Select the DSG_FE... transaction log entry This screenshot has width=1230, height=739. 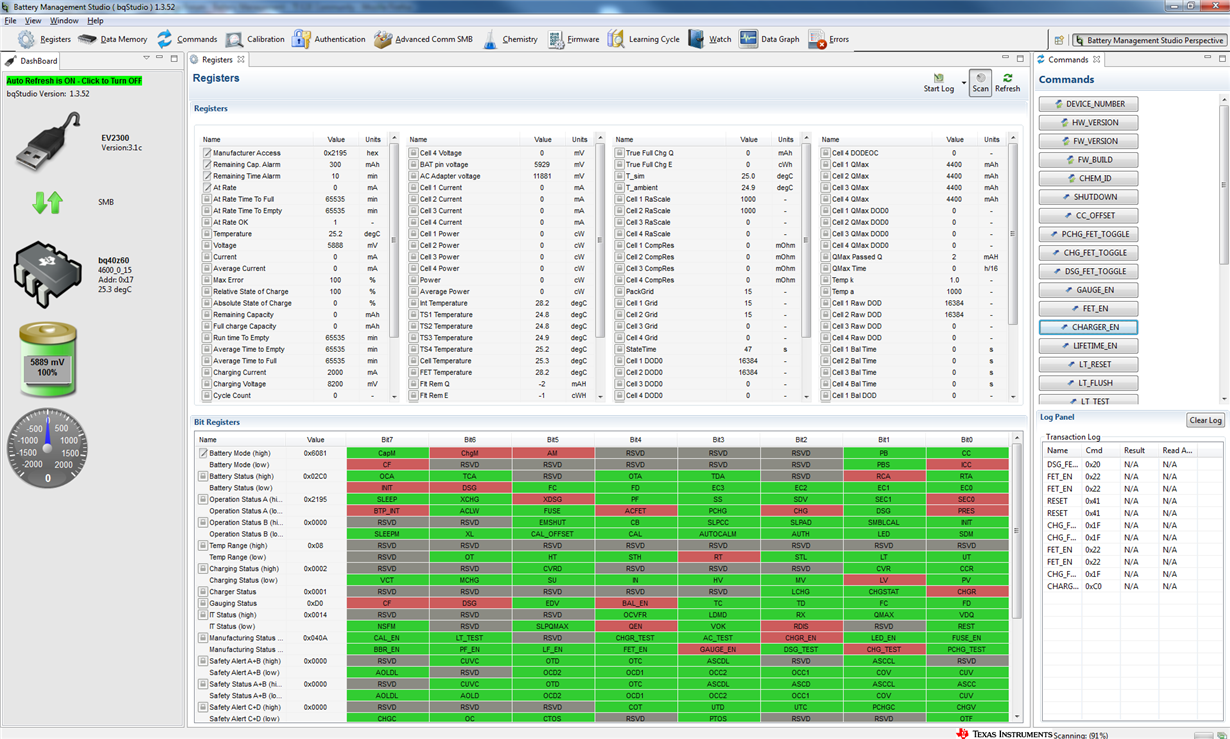pyautogui.click(x=1061, y=464)
